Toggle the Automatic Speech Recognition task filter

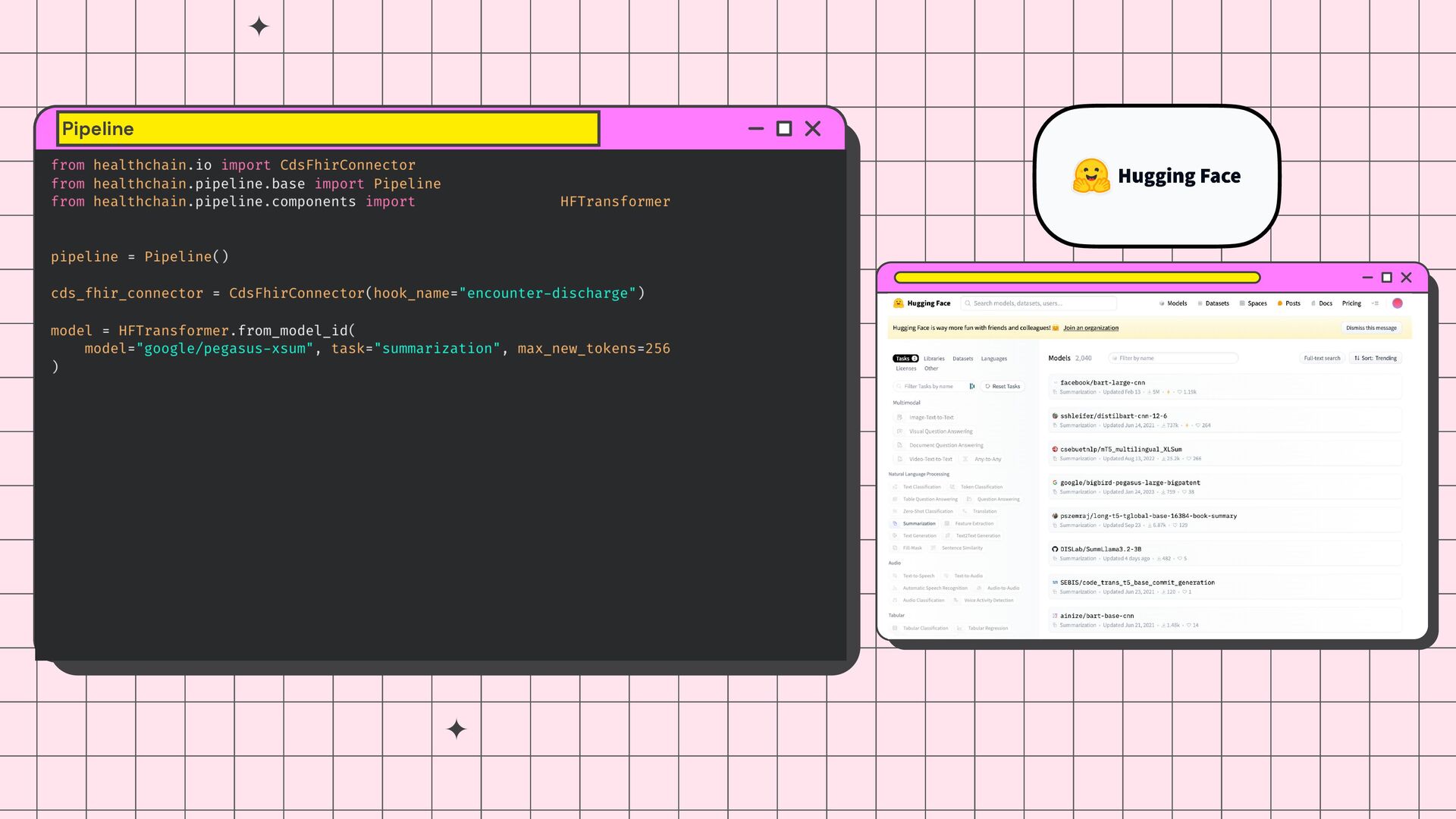coord(930,588)
